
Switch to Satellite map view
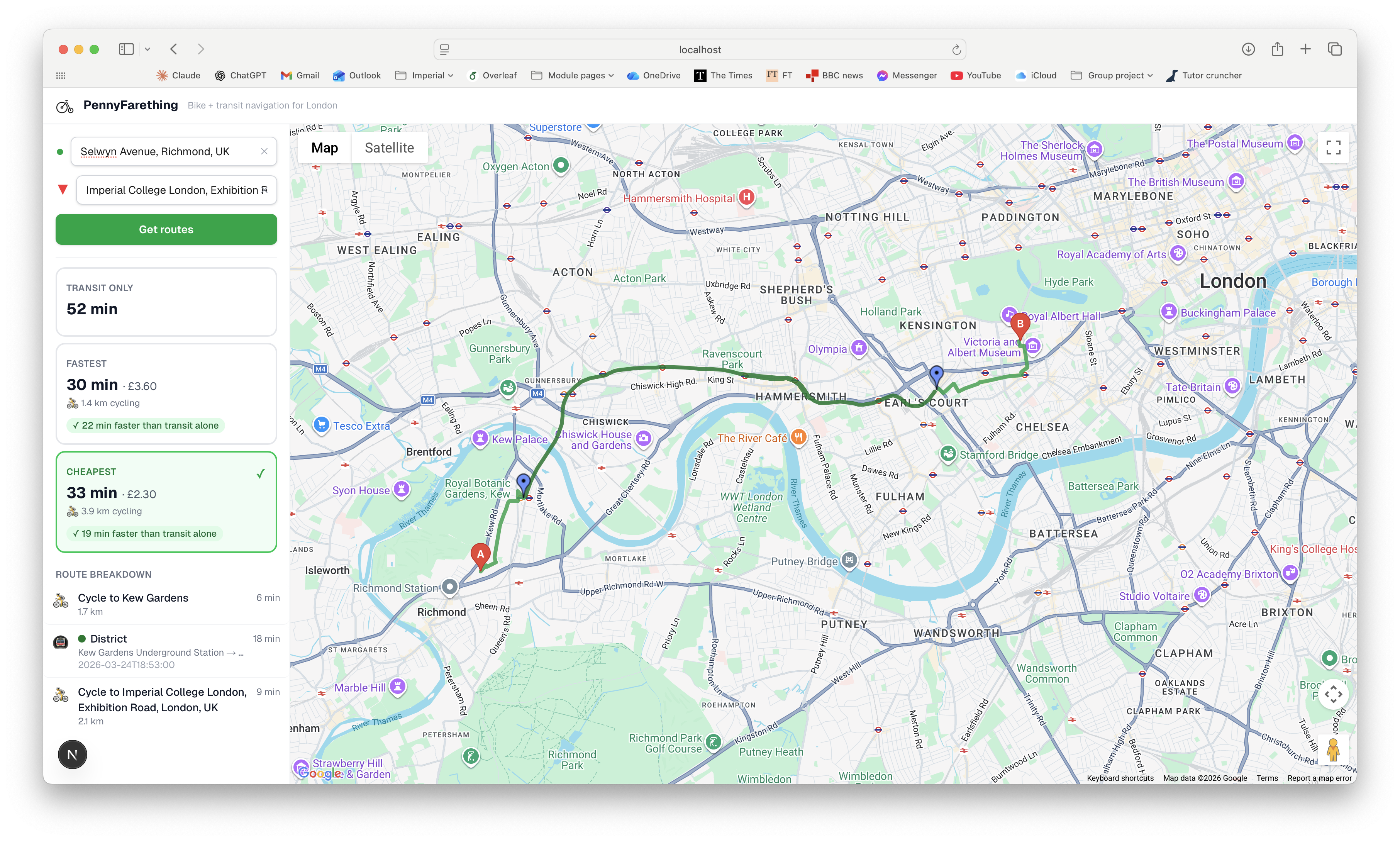pyautogui.click(x=389, y=148)
